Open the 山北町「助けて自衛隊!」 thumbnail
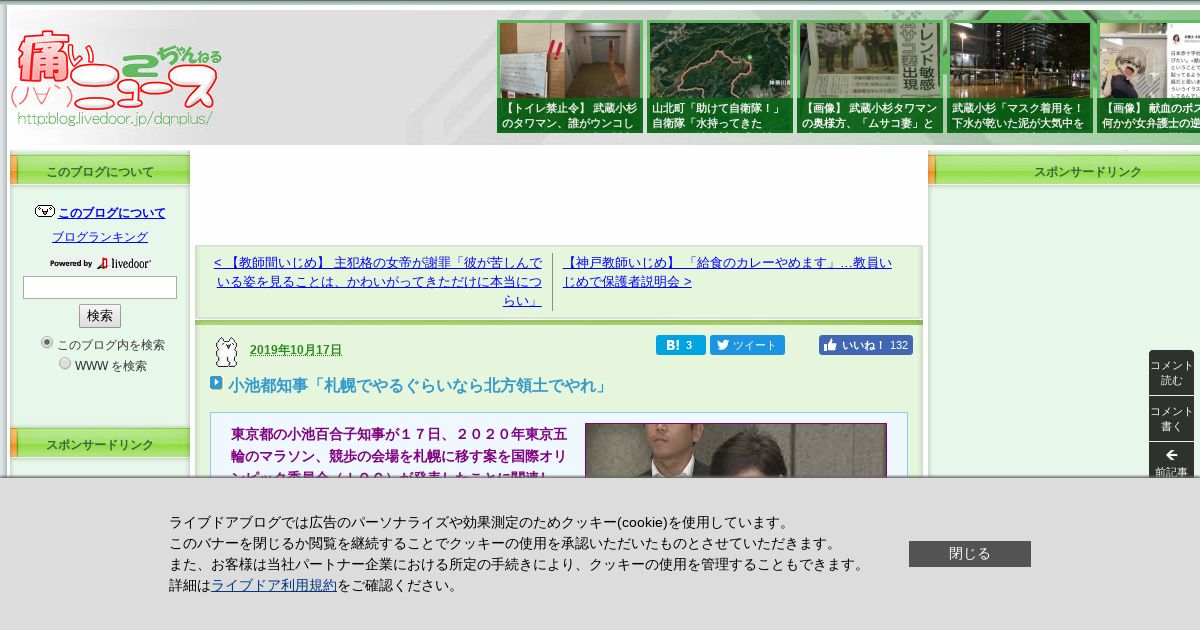 tap(720, 77)
